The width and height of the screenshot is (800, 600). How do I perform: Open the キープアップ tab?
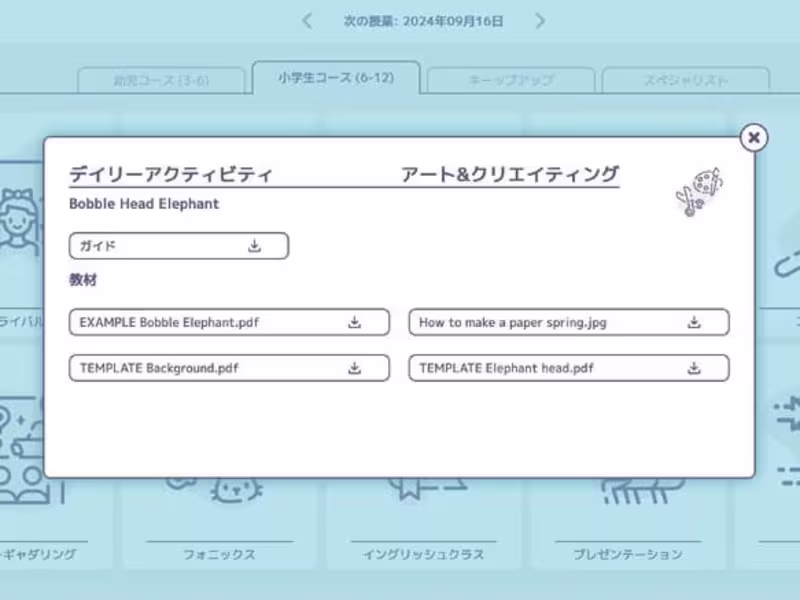511,80
